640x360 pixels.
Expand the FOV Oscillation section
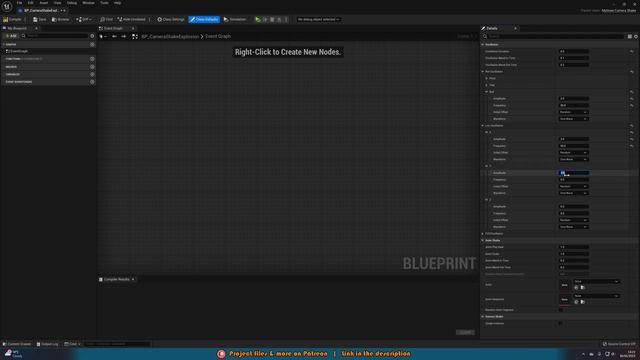coord(483,233)
